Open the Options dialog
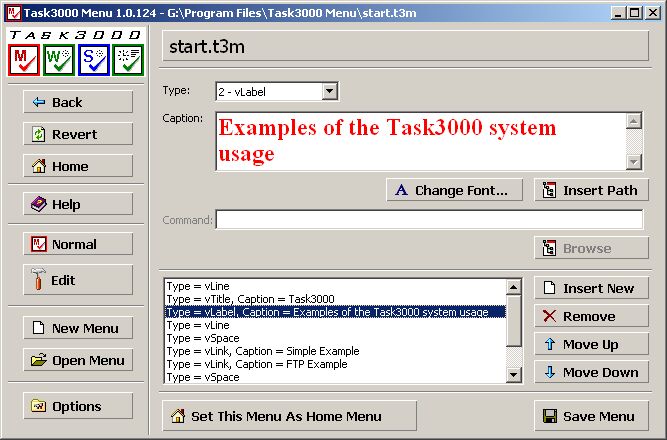This screenshot has width=667, height=440. [78, 406]
